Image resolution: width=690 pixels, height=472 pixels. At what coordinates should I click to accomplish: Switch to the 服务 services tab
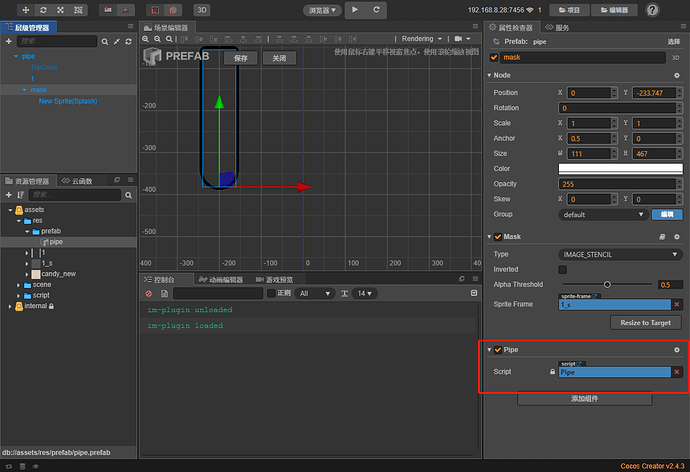click(x=558, y=28)
